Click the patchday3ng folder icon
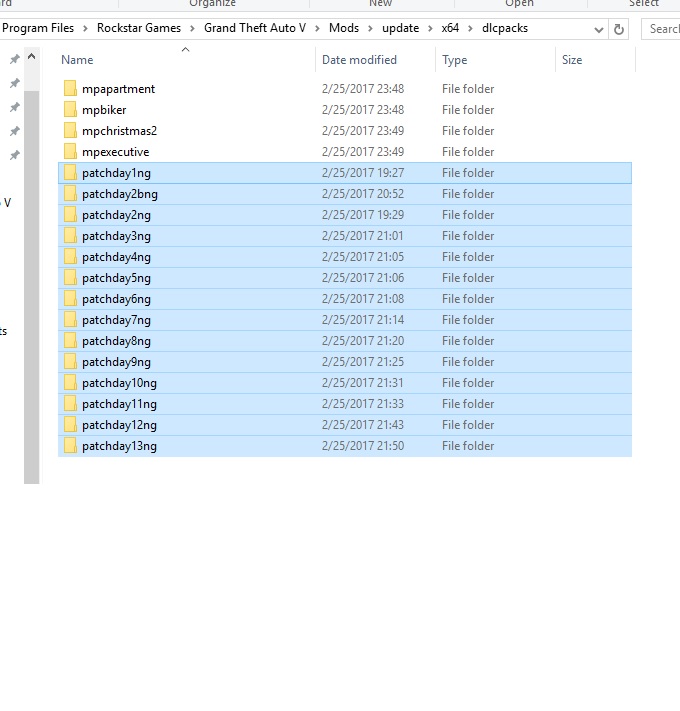The width and height of the screenshot is (680, 711). [70, 235]
